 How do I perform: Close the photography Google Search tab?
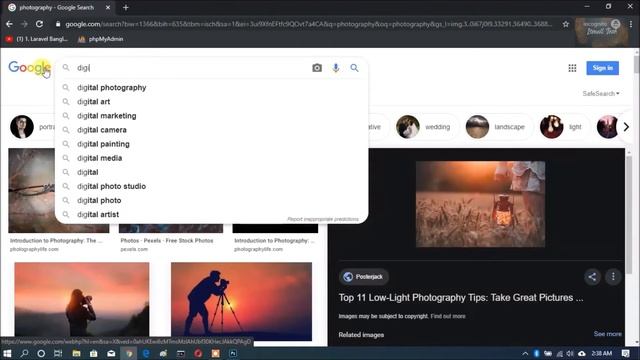point(108,7)
